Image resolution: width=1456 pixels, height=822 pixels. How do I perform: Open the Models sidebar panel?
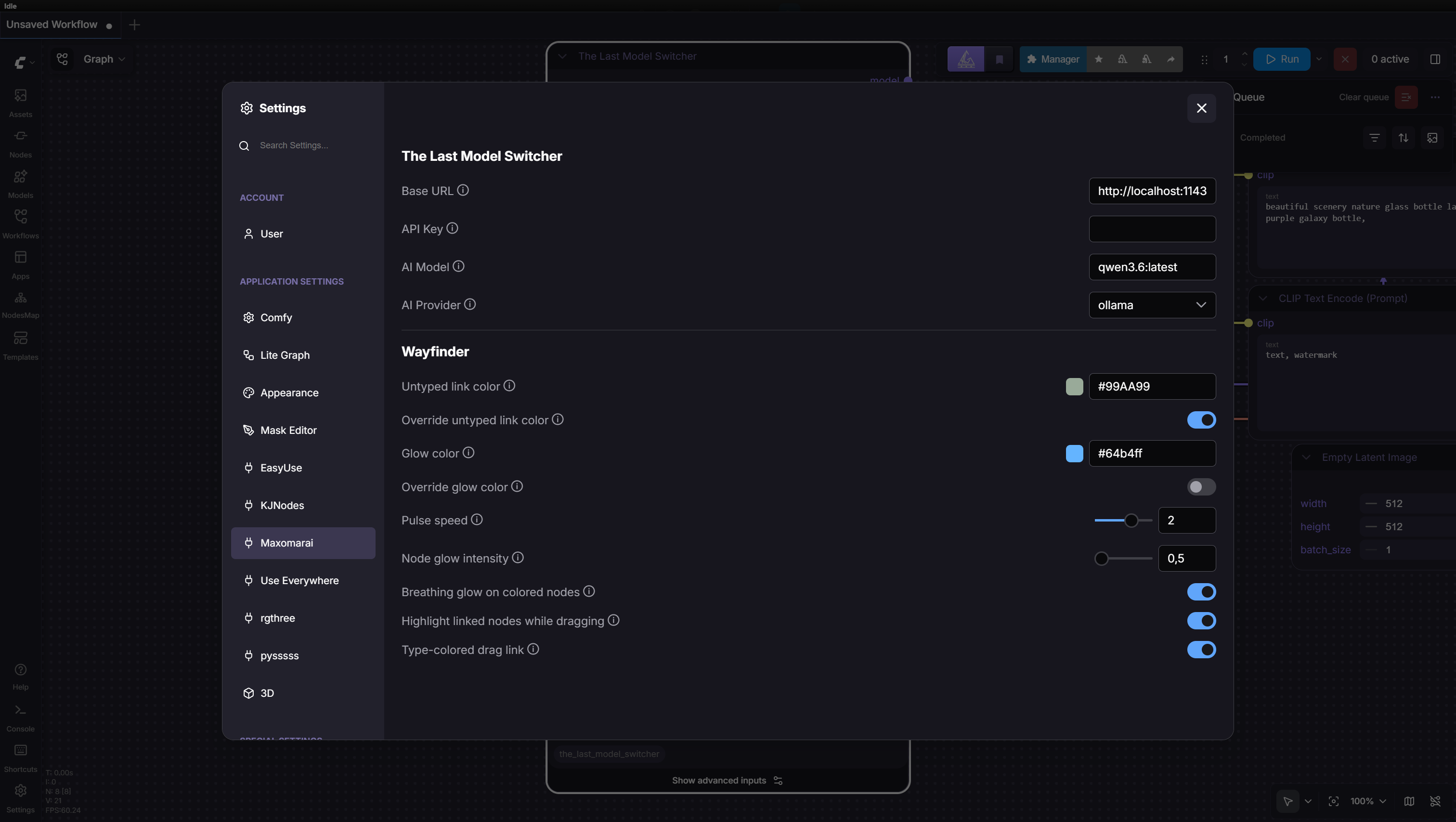pyautogui.click(x=20, y=184)
